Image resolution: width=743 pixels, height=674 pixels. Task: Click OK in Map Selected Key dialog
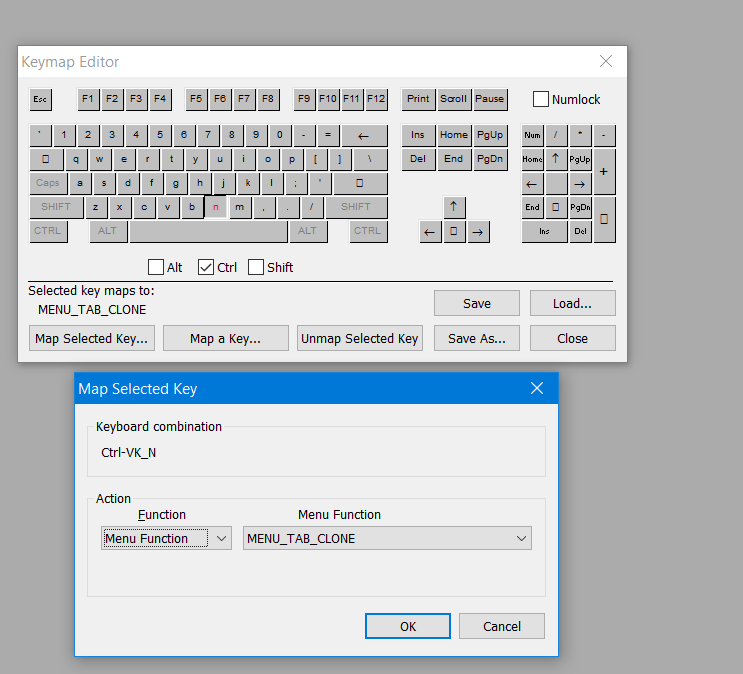pyautogui.click(x=407, y=626)
